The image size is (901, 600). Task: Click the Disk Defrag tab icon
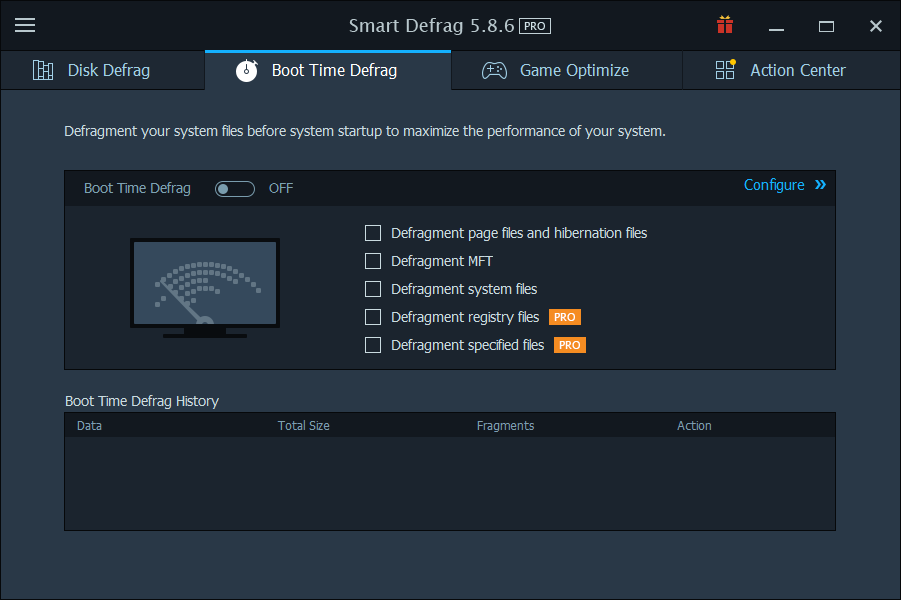pos(43,70)
